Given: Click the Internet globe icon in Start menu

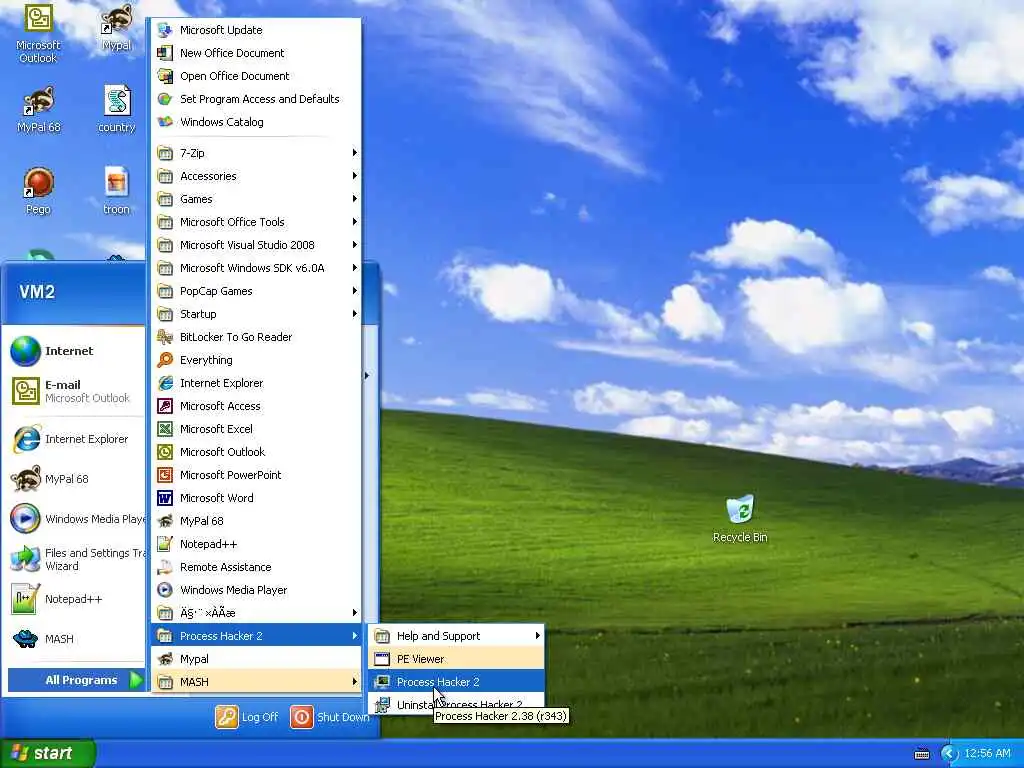Looking at the screenshot, I should [x=25, y=351].
